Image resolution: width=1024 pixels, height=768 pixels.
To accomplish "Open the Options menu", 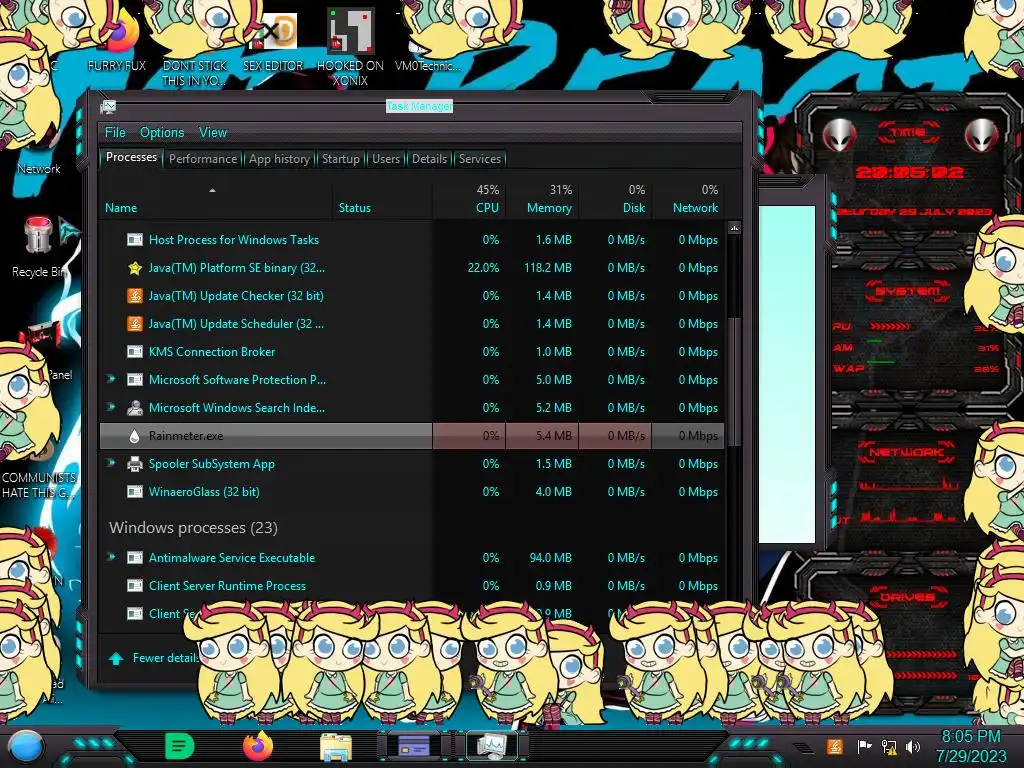I will [x=162, y=133].
